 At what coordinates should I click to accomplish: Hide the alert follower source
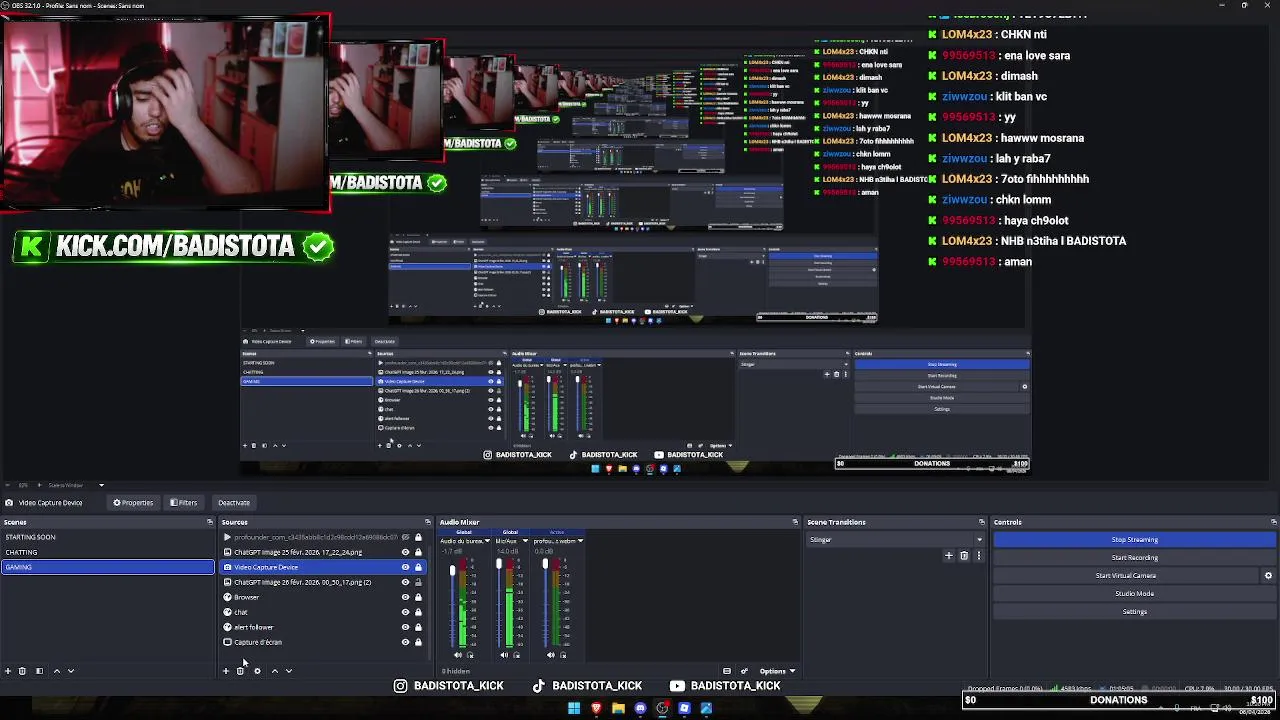click(405, 627)
